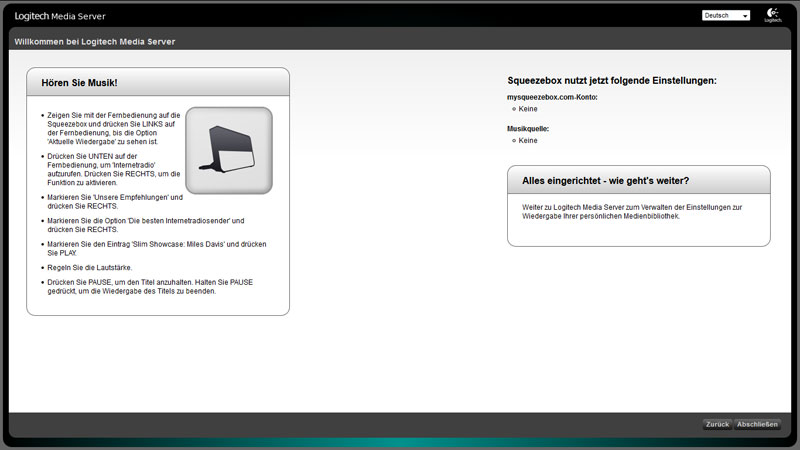Viewport: 800px width, 450px height.
Task: Click the 'Drücken Sie PAUSE' bullet
Action: click(150, 287)
